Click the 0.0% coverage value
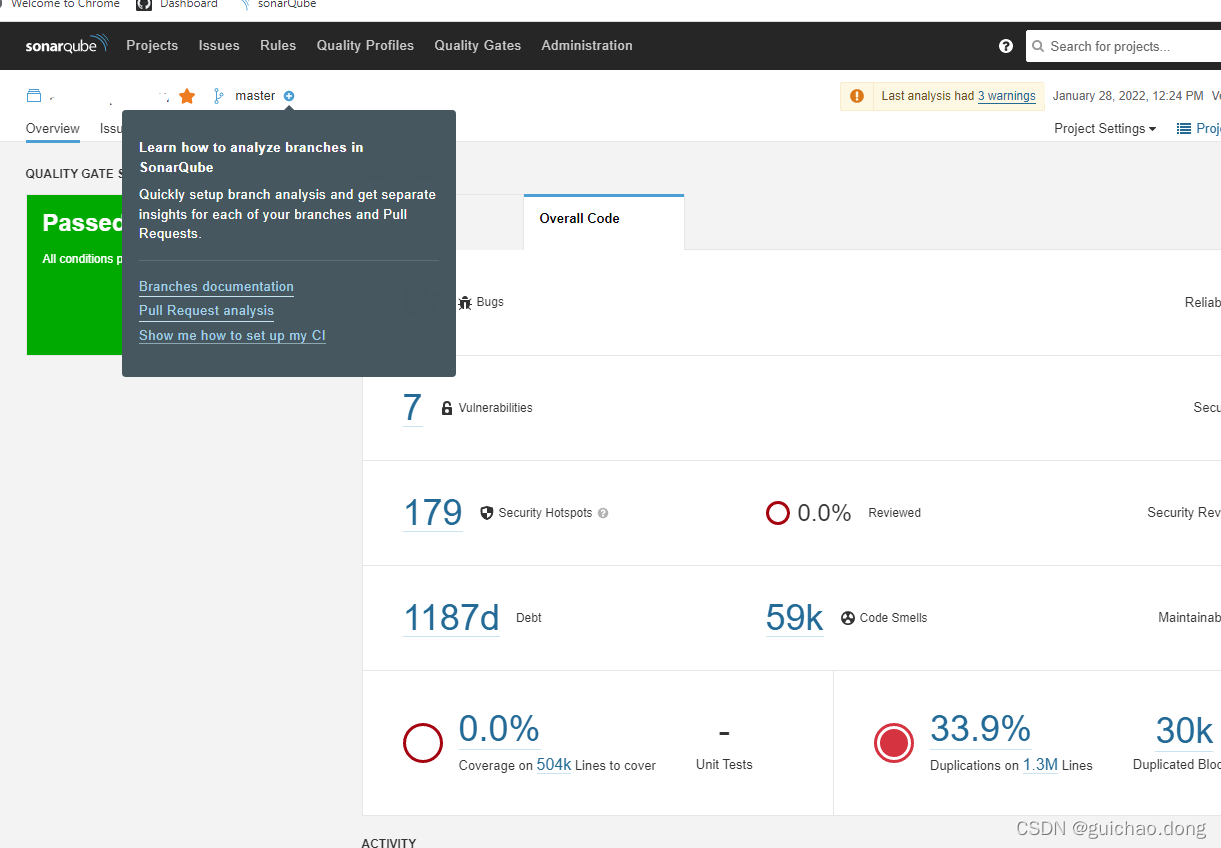The height and width of the screenshot is (848, 1221). [499, 729]
